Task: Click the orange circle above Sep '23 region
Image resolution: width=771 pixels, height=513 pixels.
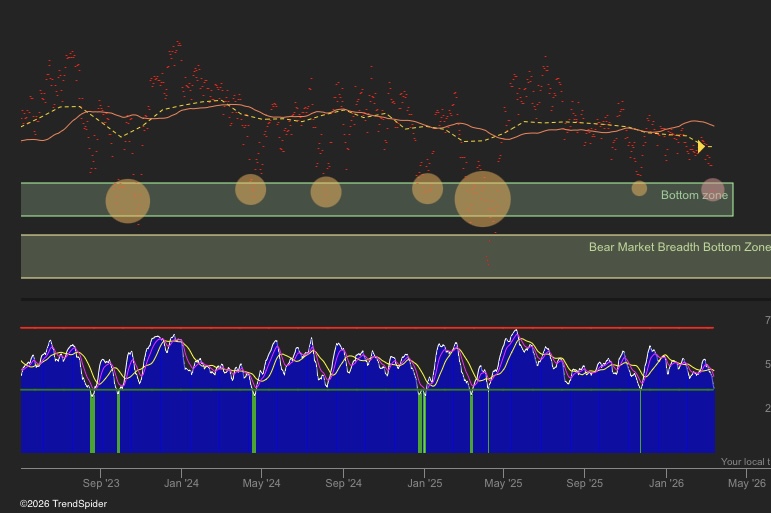Action: click(128, 201)
